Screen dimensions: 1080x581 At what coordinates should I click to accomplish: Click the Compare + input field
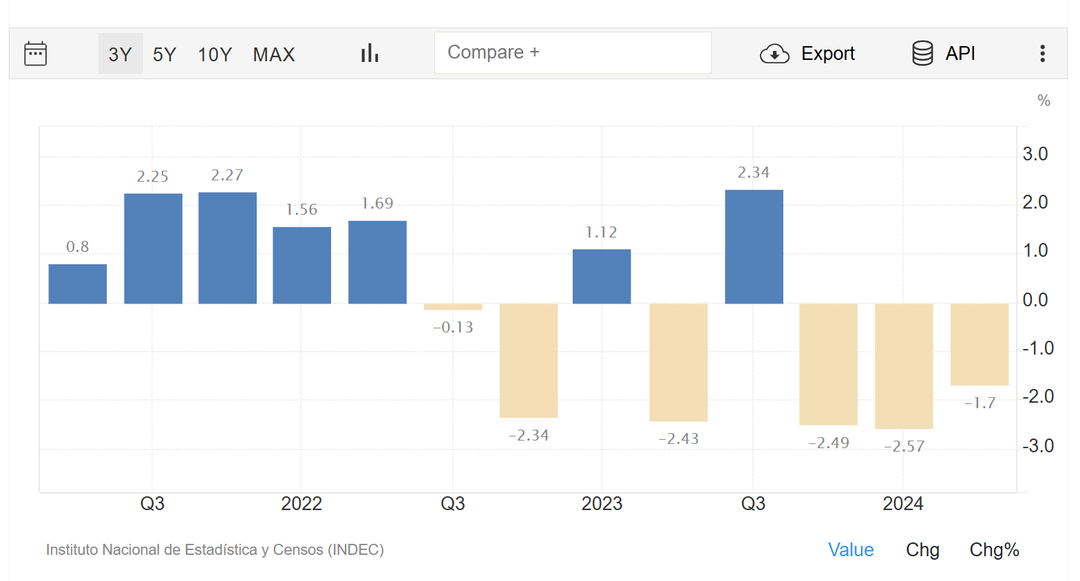point(572,53)
